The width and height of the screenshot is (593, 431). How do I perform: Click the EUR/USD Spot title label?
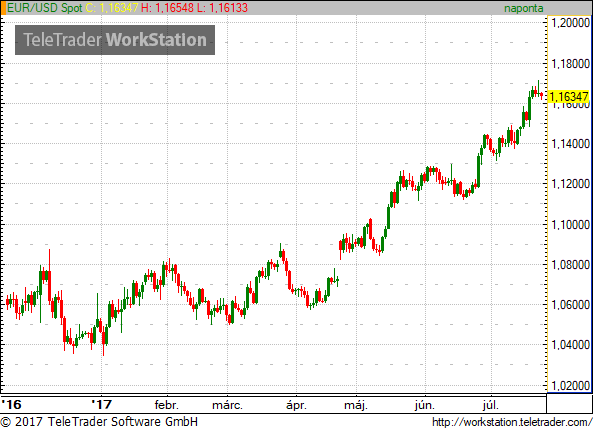click(45, 8)
